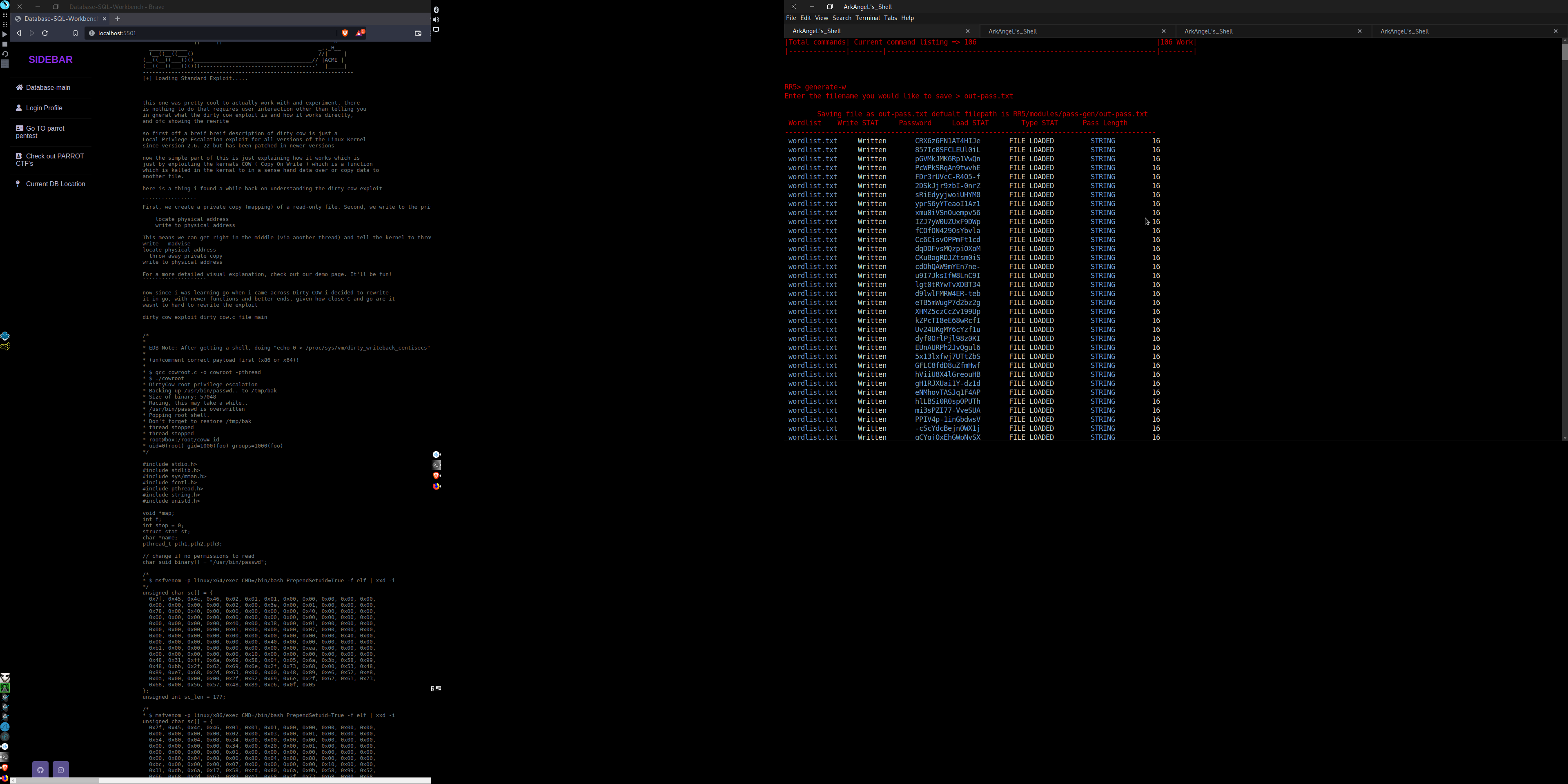Go back in browser history
1568x784 pixels.
pyautogui.click(x=19, y=33)
